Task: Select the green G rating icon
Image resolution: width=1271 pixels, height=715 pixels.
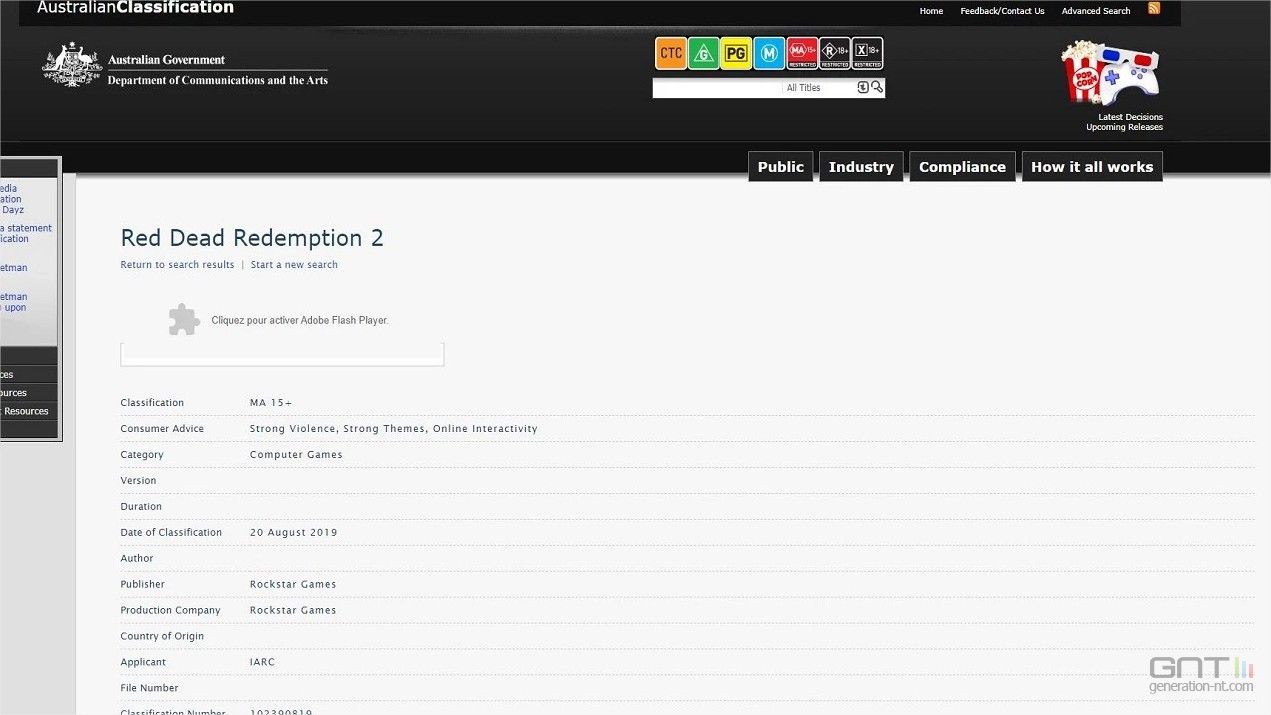Action: coord(704,53)
